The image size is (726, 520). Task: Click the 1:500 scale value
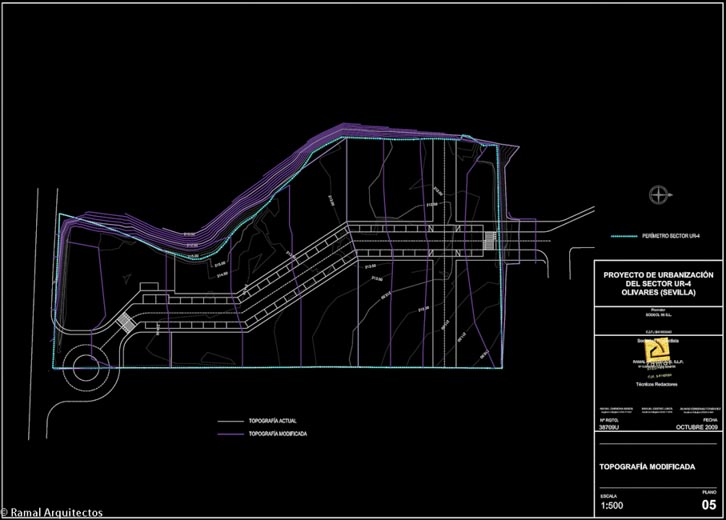coord(609,506)
